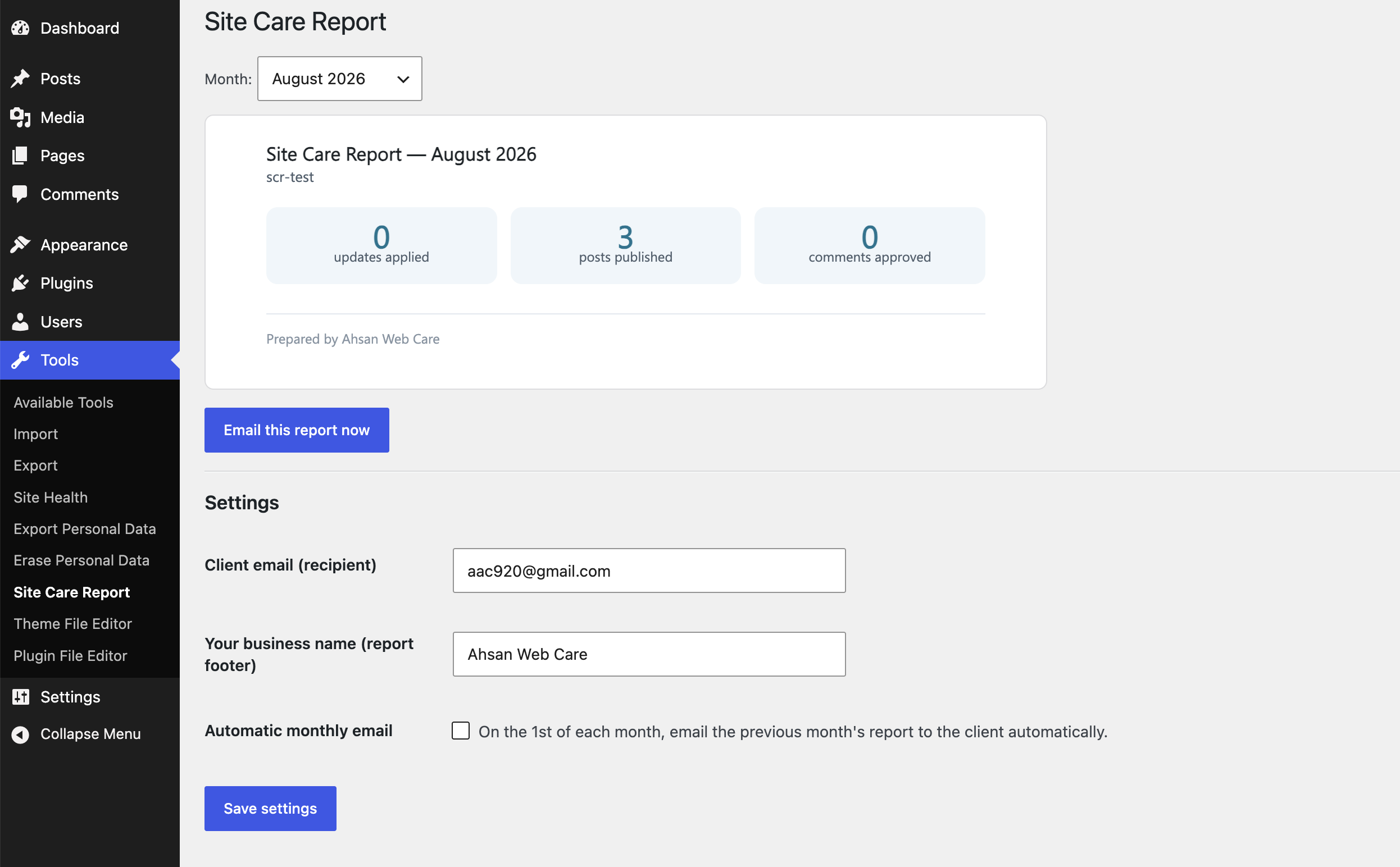Open Comments menu label
Image resolution: width=1400 pixels, height=867 pixels.
pos(80,194)
